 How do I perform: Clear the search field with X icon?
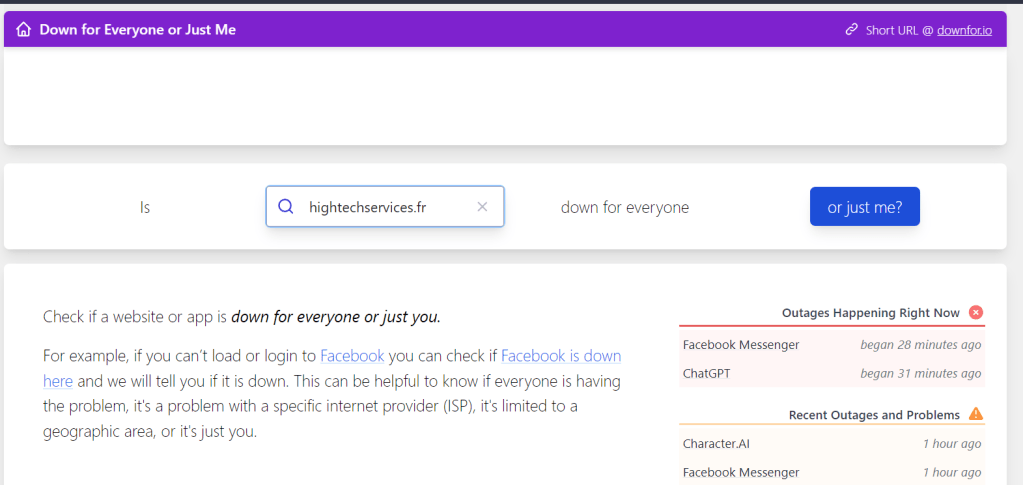tap(482, 207)
